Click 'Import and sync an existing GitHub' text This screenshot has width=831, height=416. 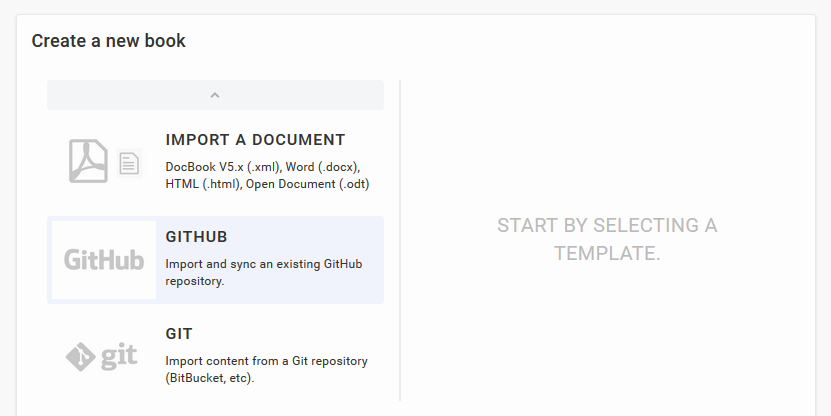[x=264, y=264]
